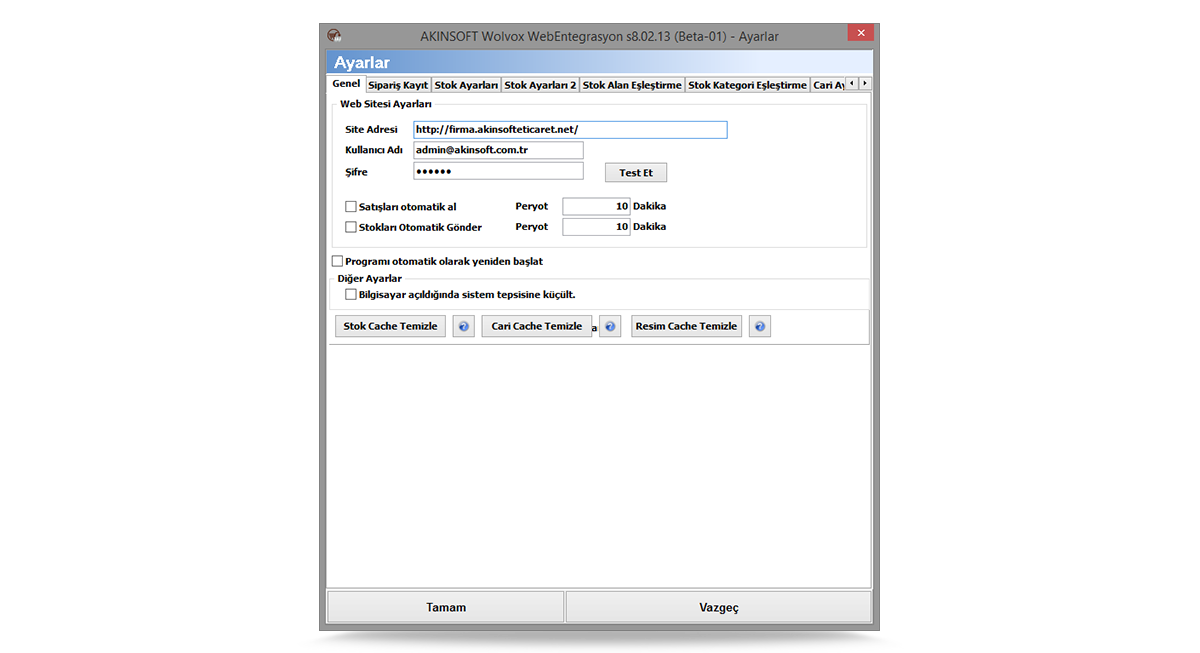The width and height of the screenshot is (1200, 653).
Task: Open the Stok Ayarları tab
Action: pos(466,85)
